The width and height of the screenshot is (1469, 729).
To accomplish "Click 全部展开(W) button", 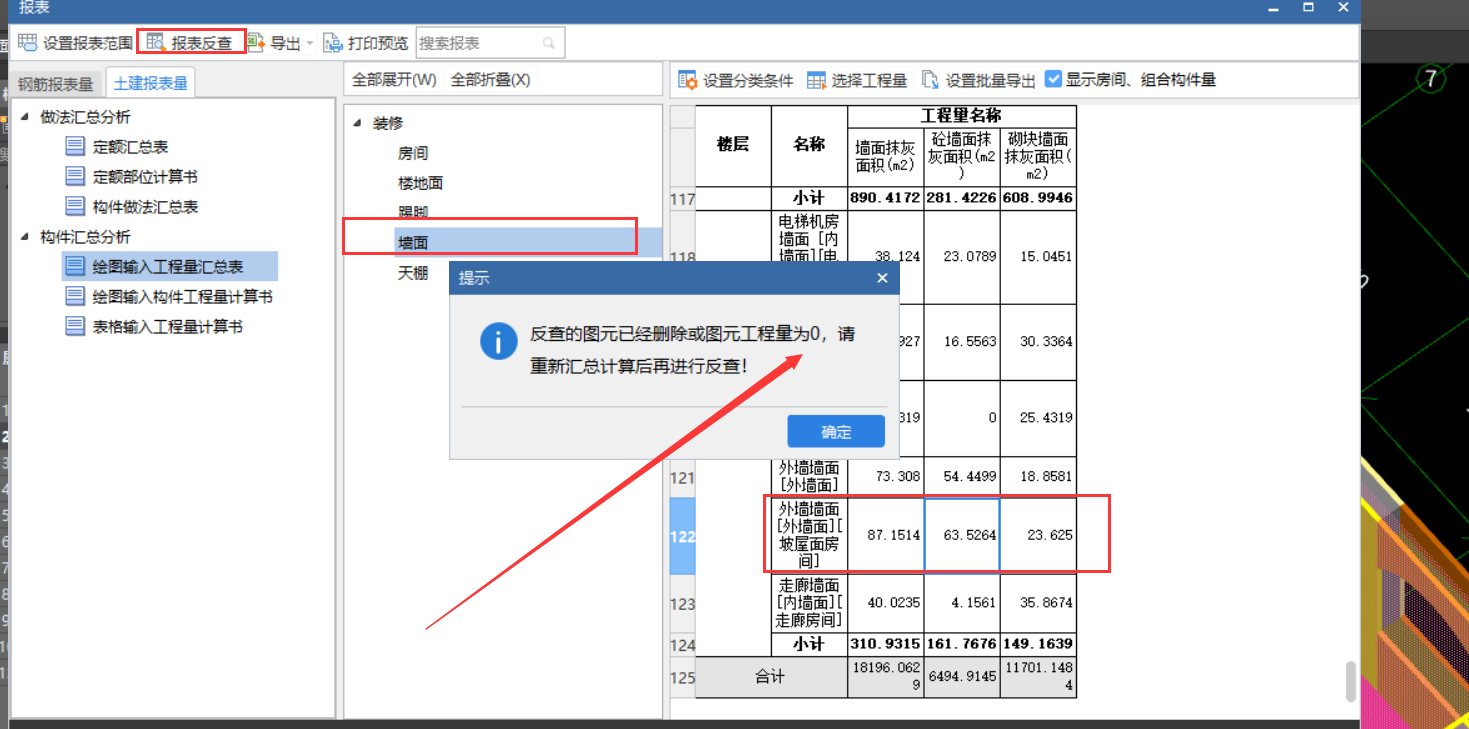I will 394,80.
